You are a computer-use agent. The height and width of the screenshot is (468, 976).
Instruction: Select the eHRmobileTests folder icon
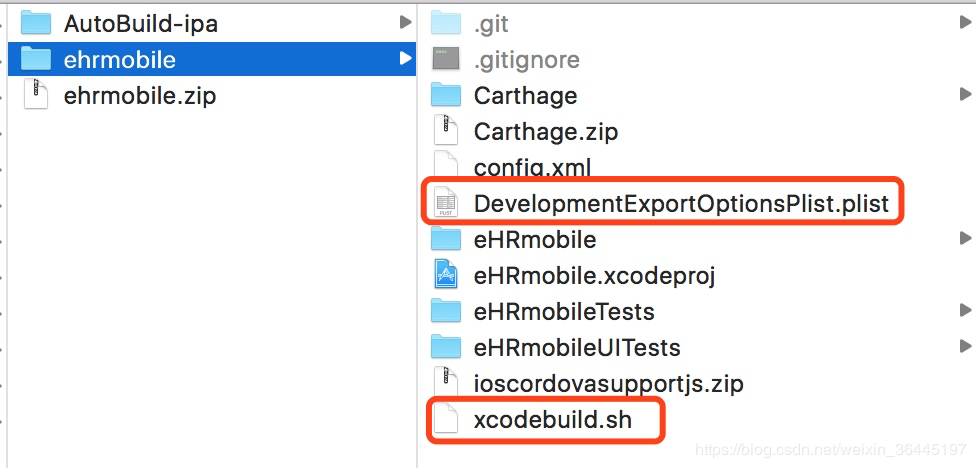pos(446,311)
